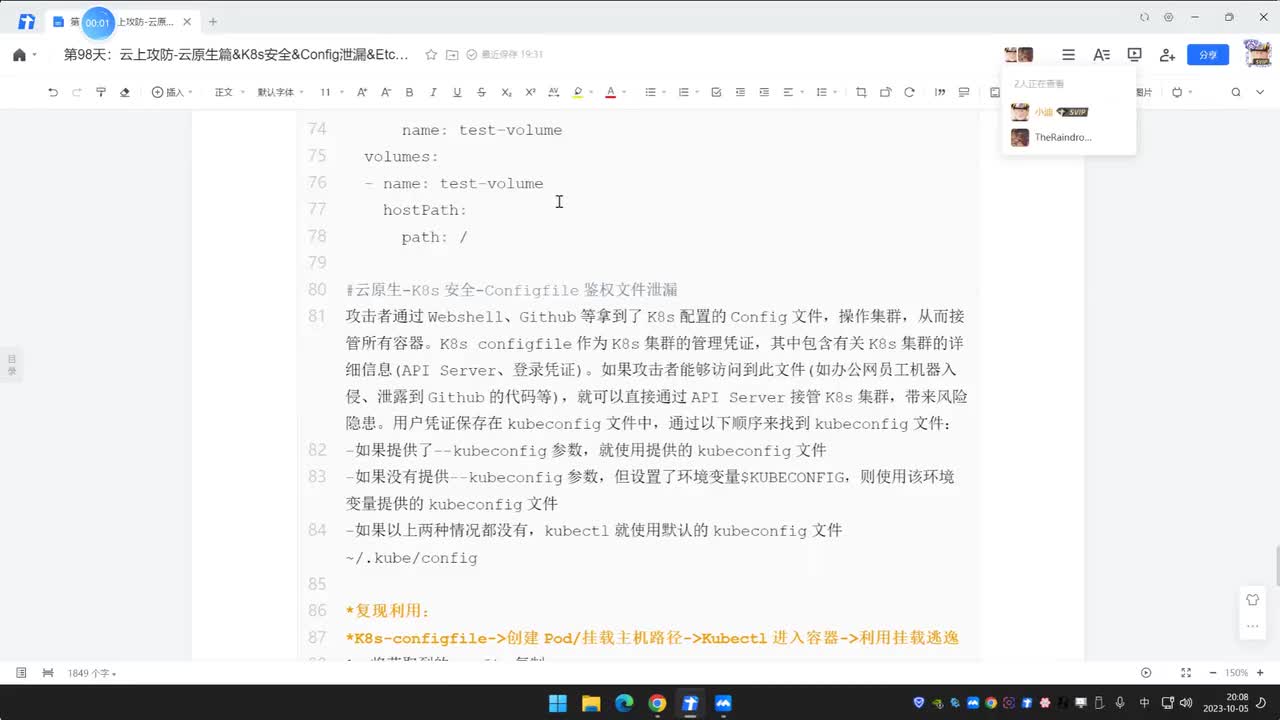Click the collaborator avatars group
This screenshot has height=720, width=1280.
(x=1019, y=55)
